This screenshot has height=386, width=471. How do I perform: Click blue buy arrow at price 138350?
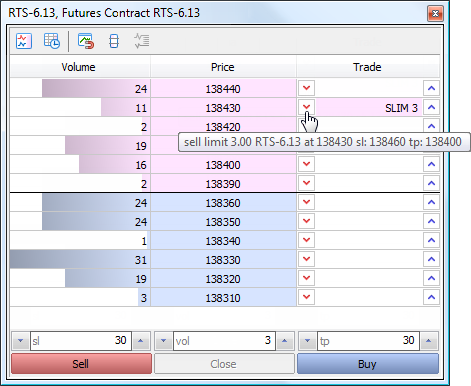(x=431, y=221)
